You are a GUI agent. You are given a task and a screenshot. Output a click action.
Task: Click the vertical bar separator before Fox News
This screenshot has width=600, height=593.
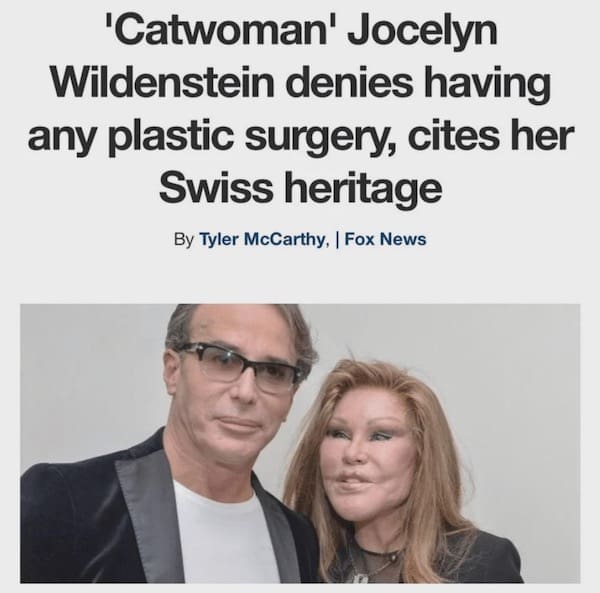tap(337, 239)
